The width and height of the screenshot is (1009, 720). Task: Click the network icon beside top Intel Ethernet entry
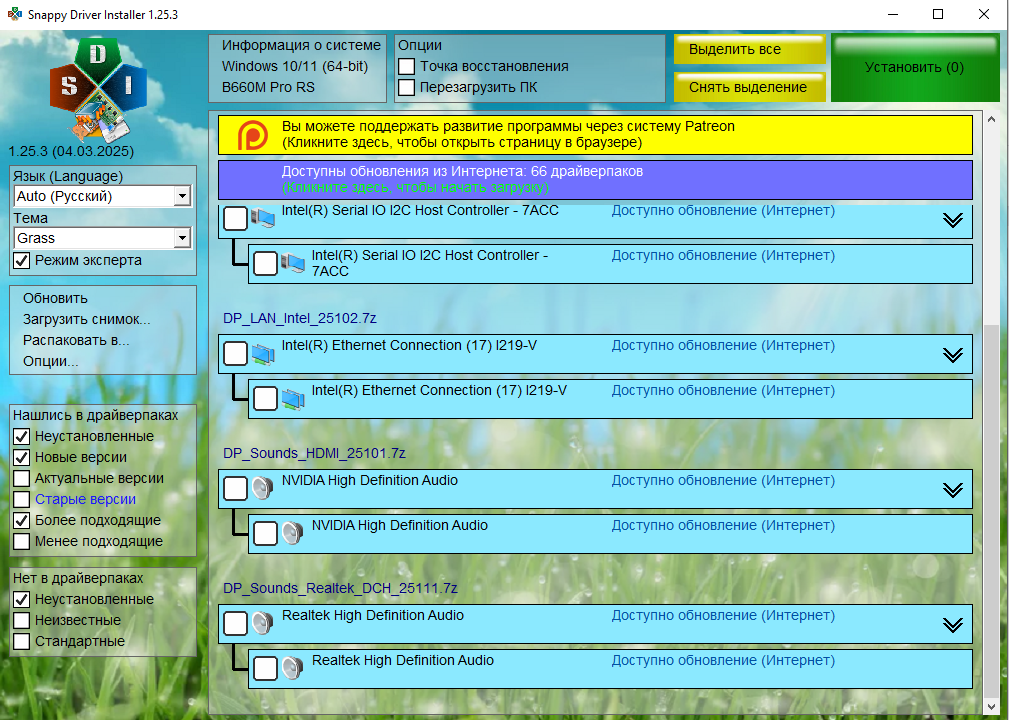(263, 353)
